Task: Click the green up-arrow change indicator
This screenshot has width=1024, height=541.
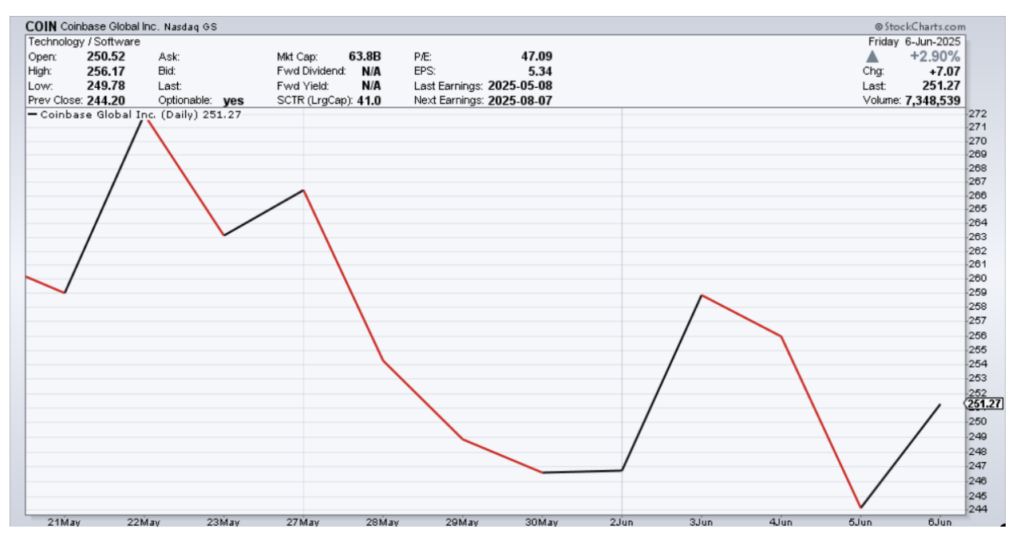Action: 872,57
